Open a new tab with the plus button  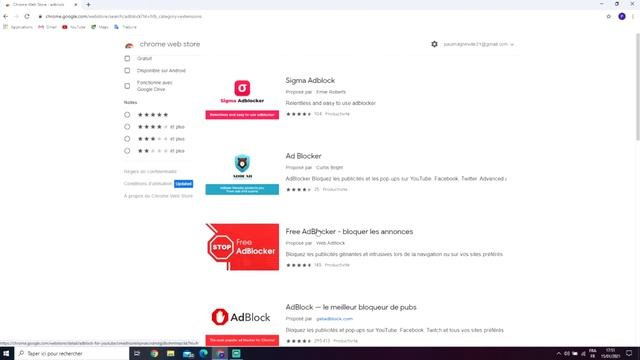point(88,4)
